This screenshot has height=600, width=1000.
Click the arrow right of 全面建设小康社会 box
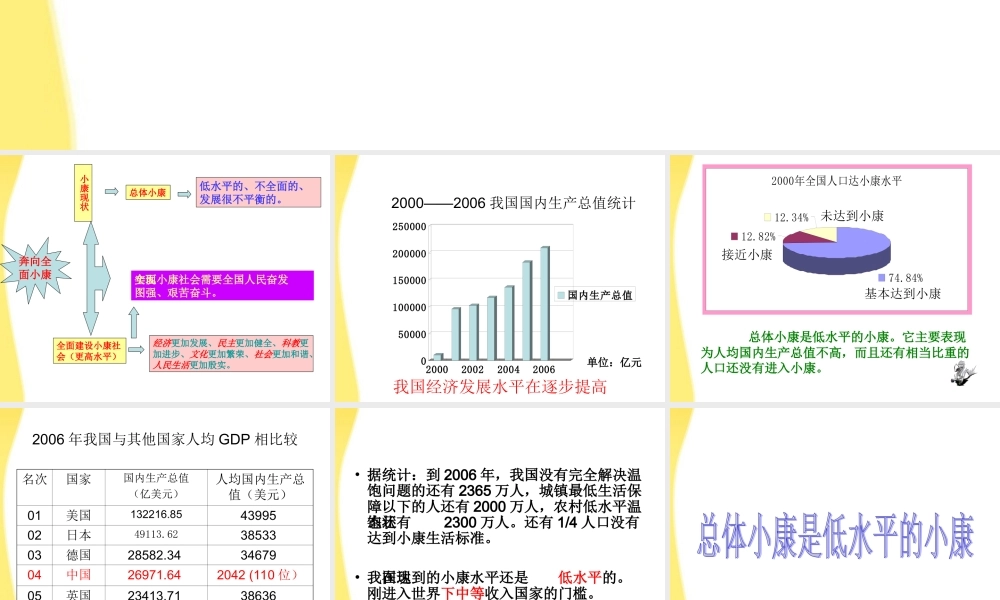pyautogui.click(x=136, y=349)
